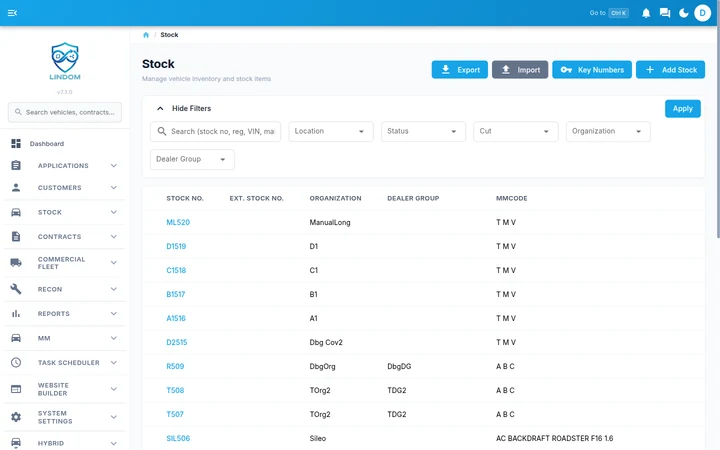
Task: Expand the Stock sidebar chevron
Action: pos(113,212)
